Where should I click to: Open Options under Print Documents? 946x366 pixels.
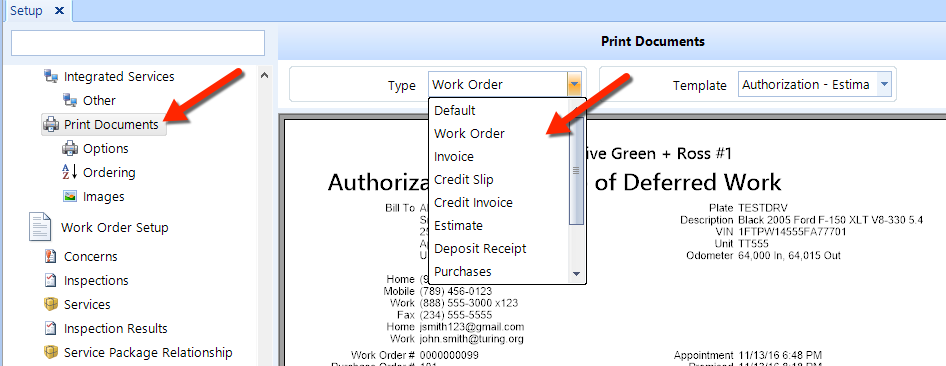pos(106,148)
